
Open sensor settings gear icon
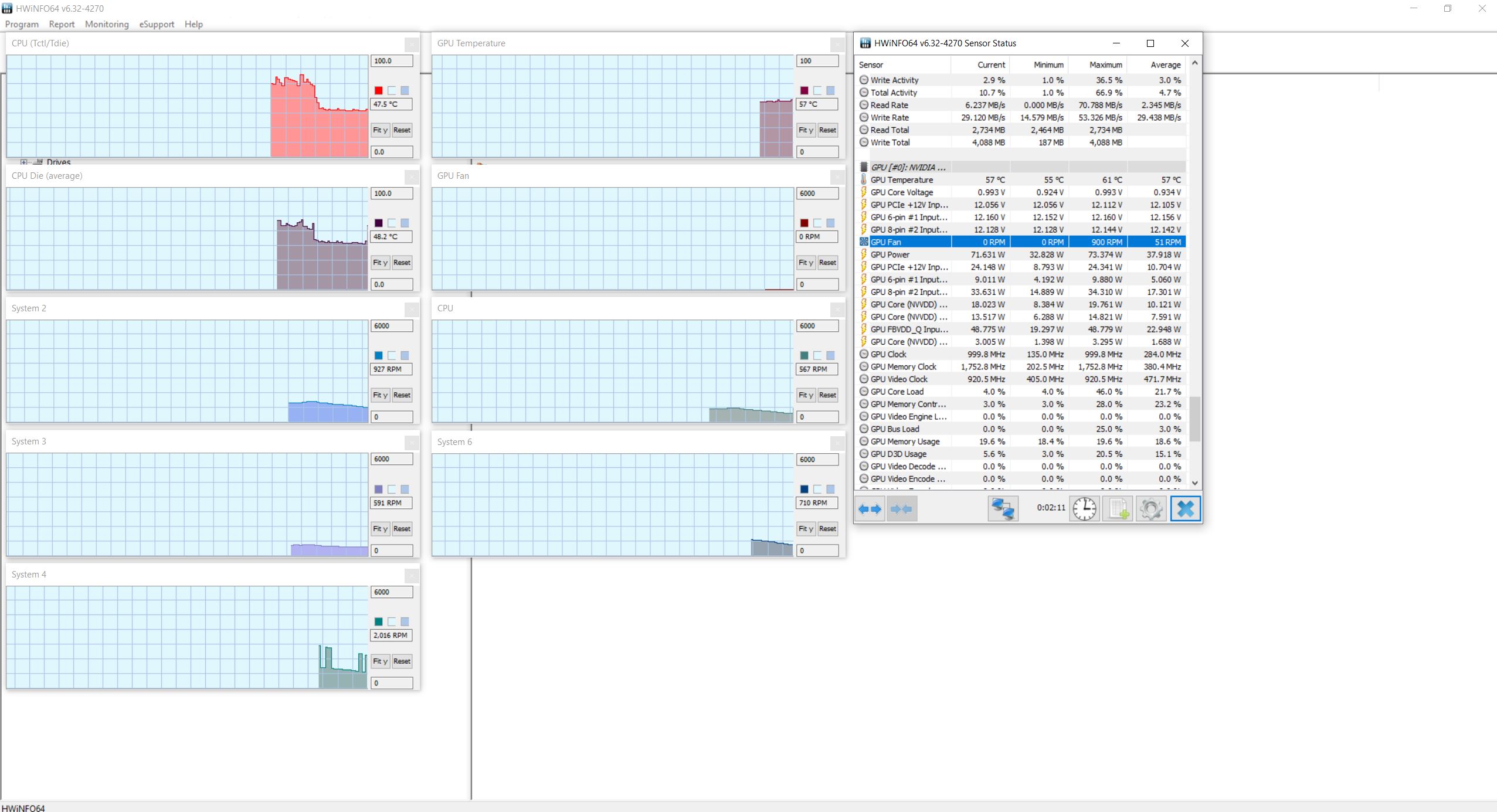pos(1151,509)
